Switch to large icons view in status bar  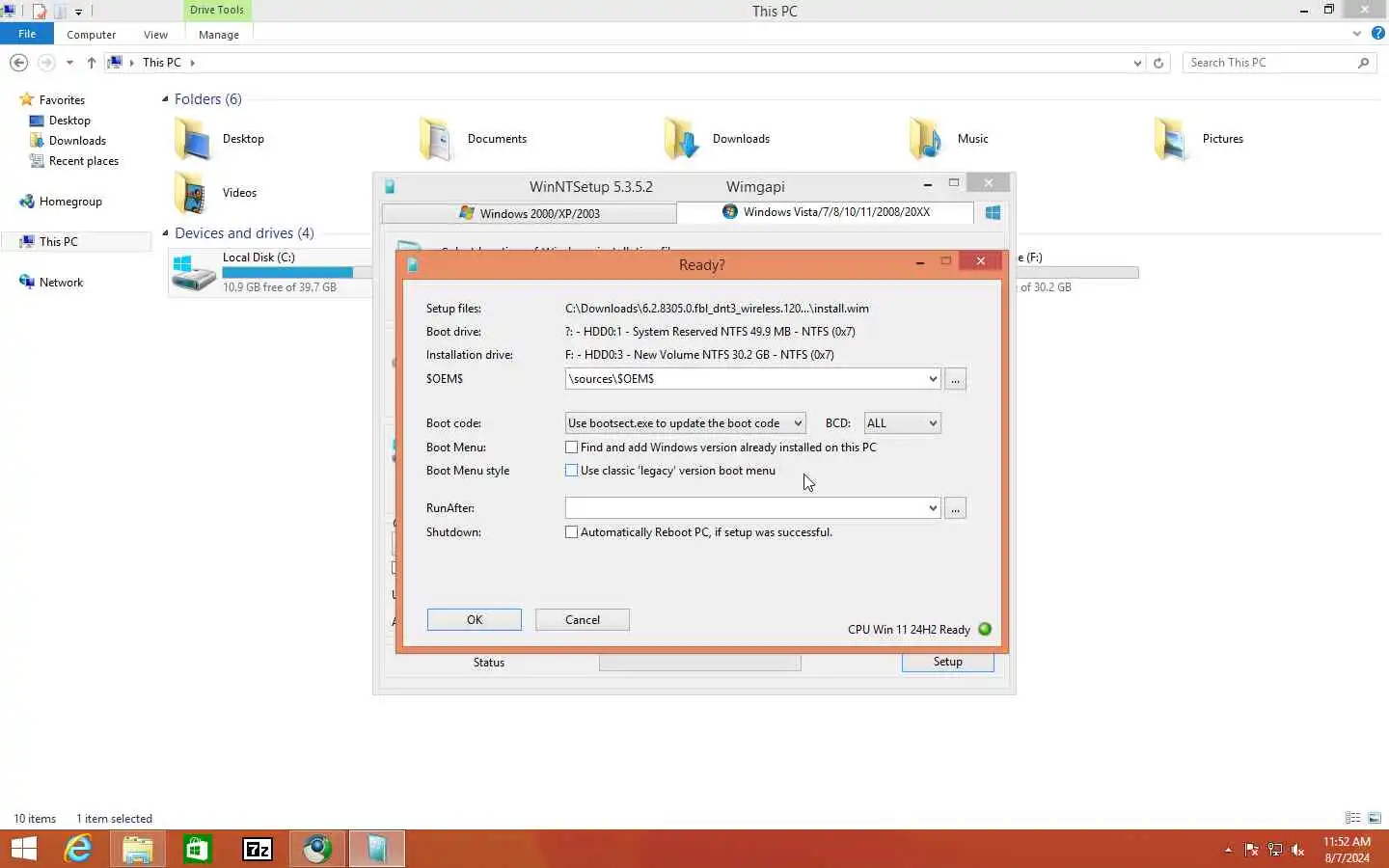click(x=1375, y=818)
